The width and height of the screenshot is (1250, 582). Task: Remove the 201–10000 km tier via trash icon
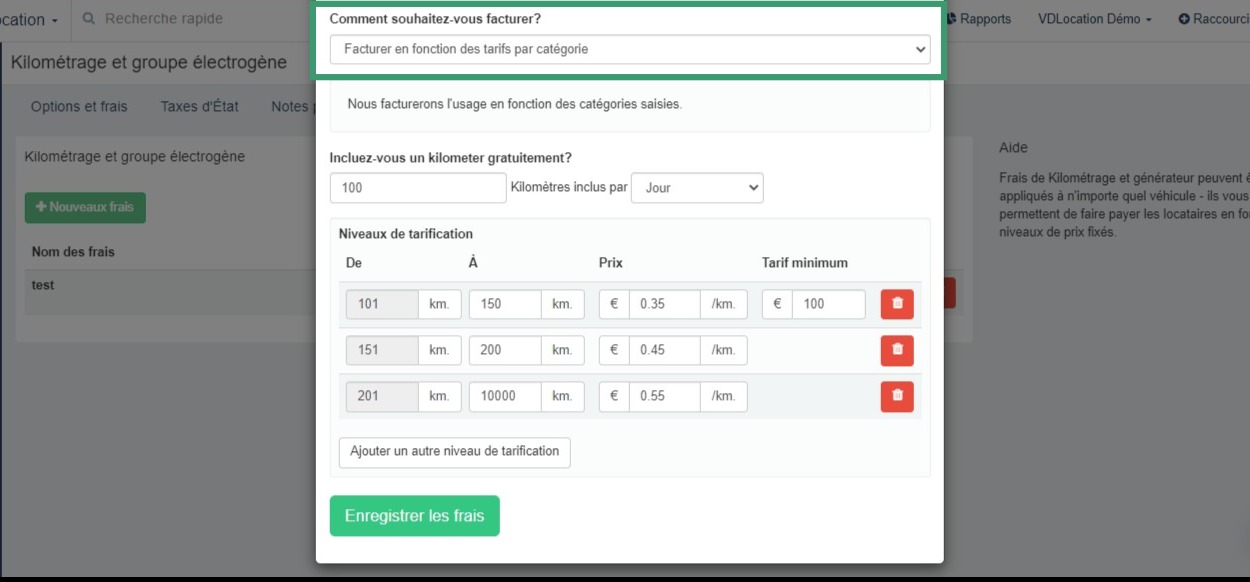[897, 396]
